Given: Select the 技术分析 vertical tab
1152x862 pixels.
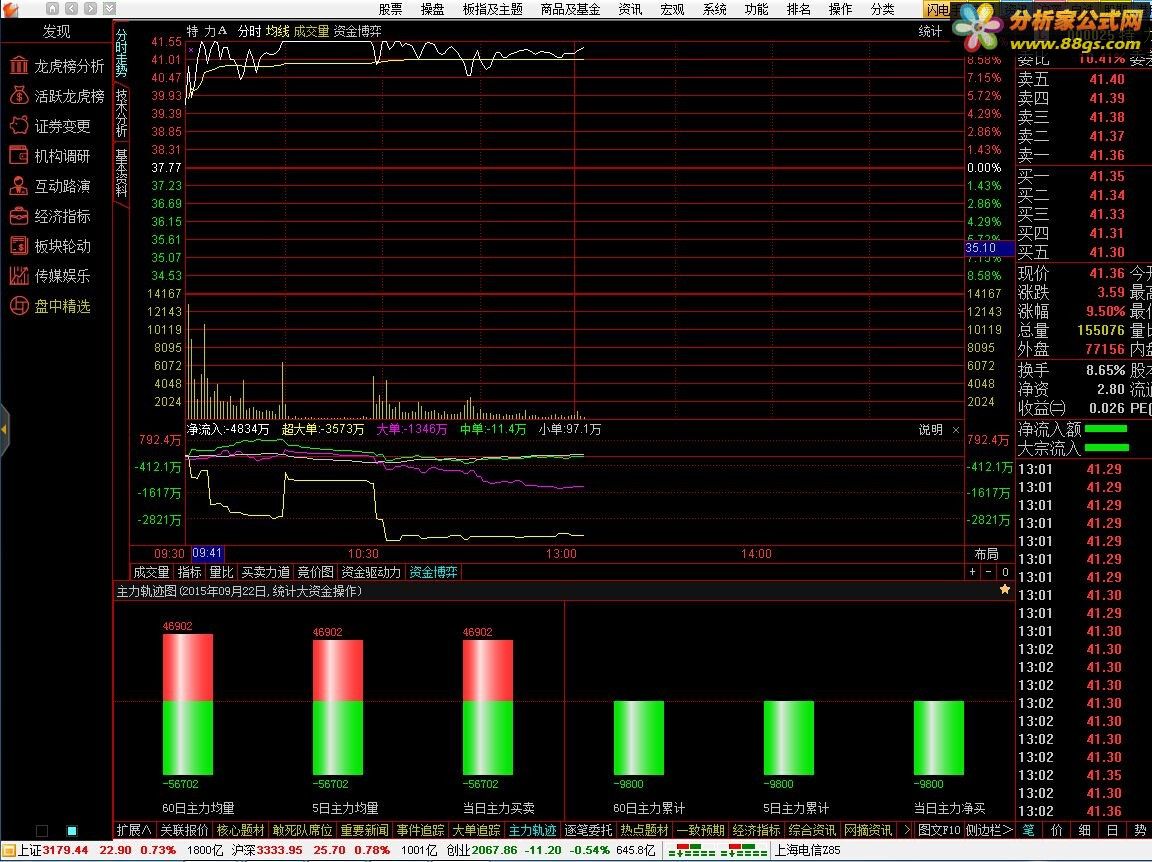Looking at the screenshot, I should [x=121, y=112].
